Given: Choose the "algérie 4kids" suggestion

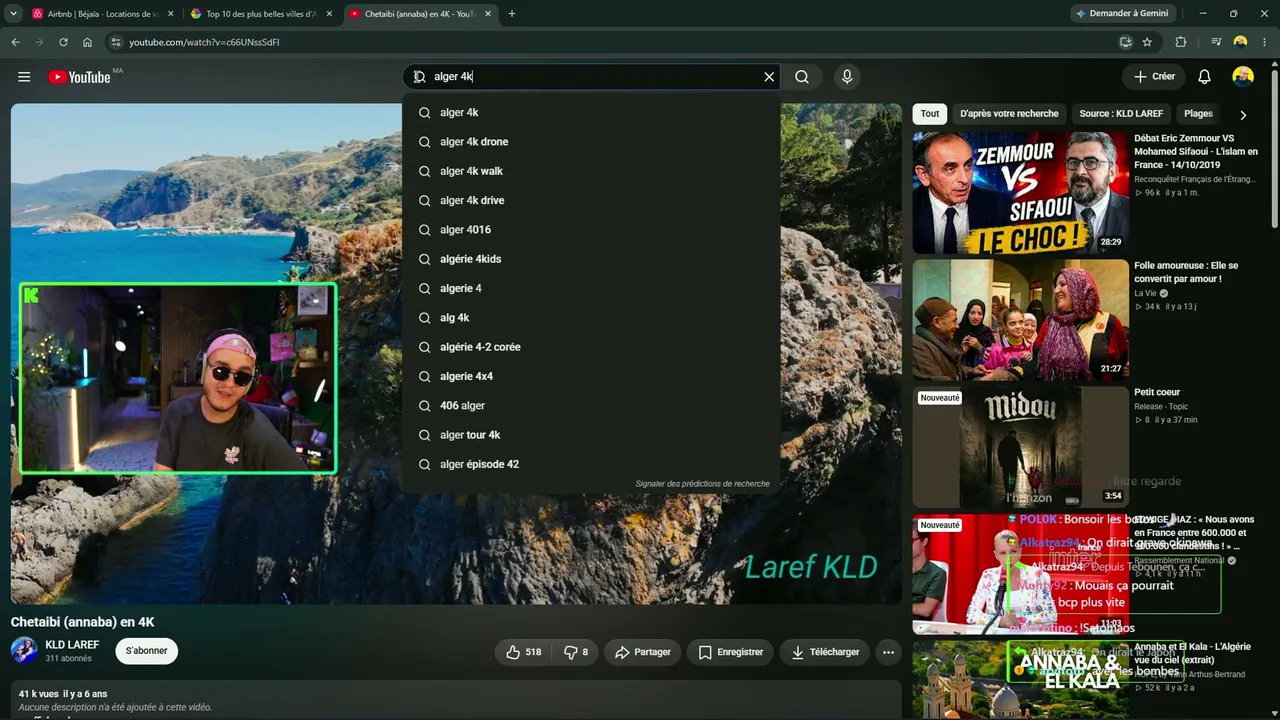Looking at the screenshot, I should pyautogui.click(x=591, y=259).
